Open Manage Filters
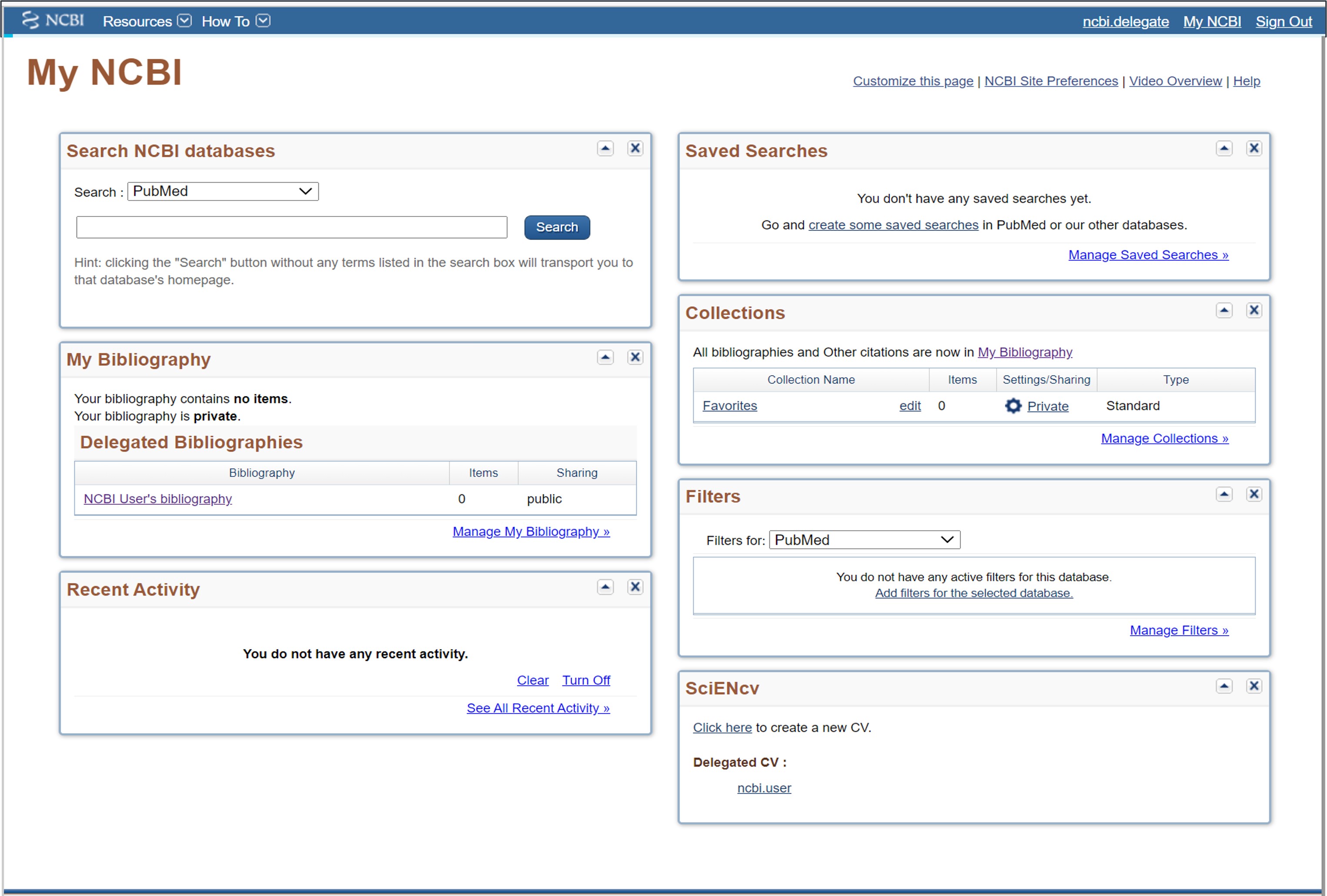 pyautogui.click(x=1179, y=630)
